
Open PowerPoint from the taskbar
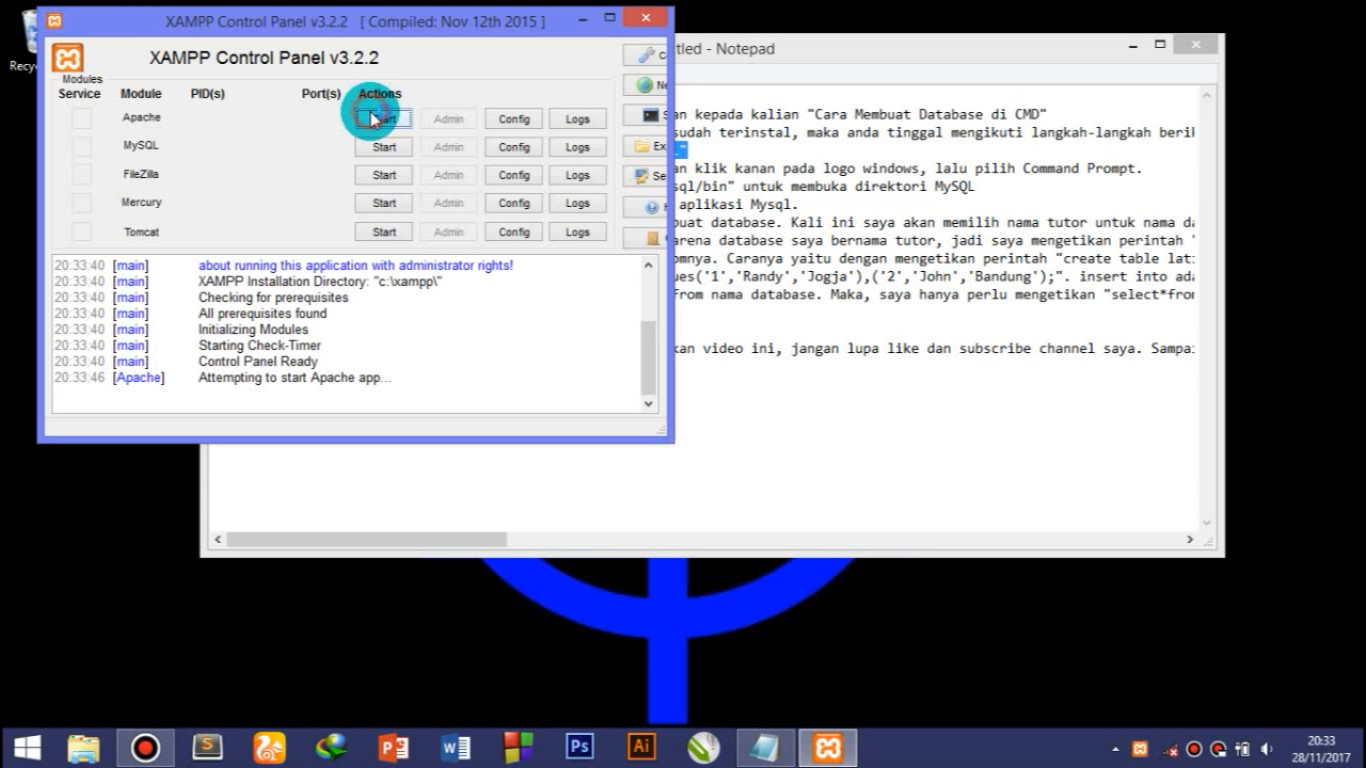click(x=394, y=747)
